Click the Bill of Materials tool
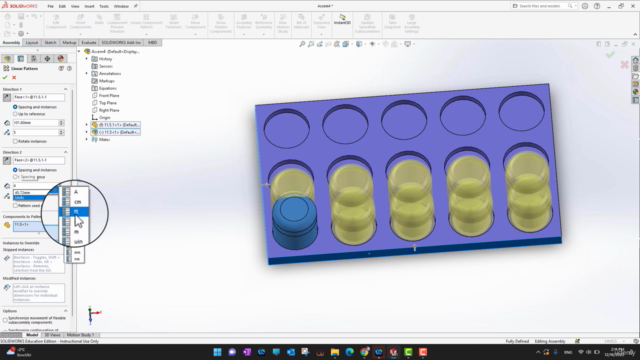 coord(301,22)
